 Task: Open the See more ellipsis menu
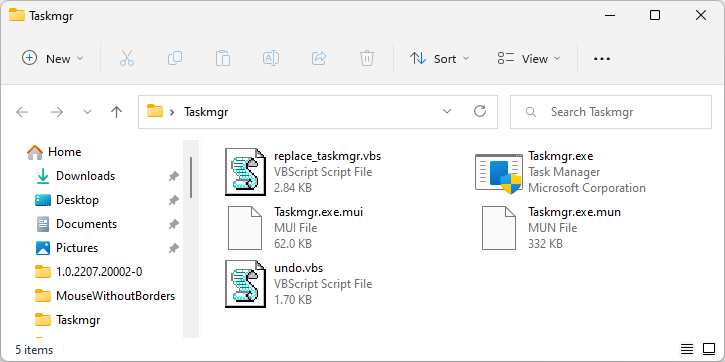click(x=602, y=59)
